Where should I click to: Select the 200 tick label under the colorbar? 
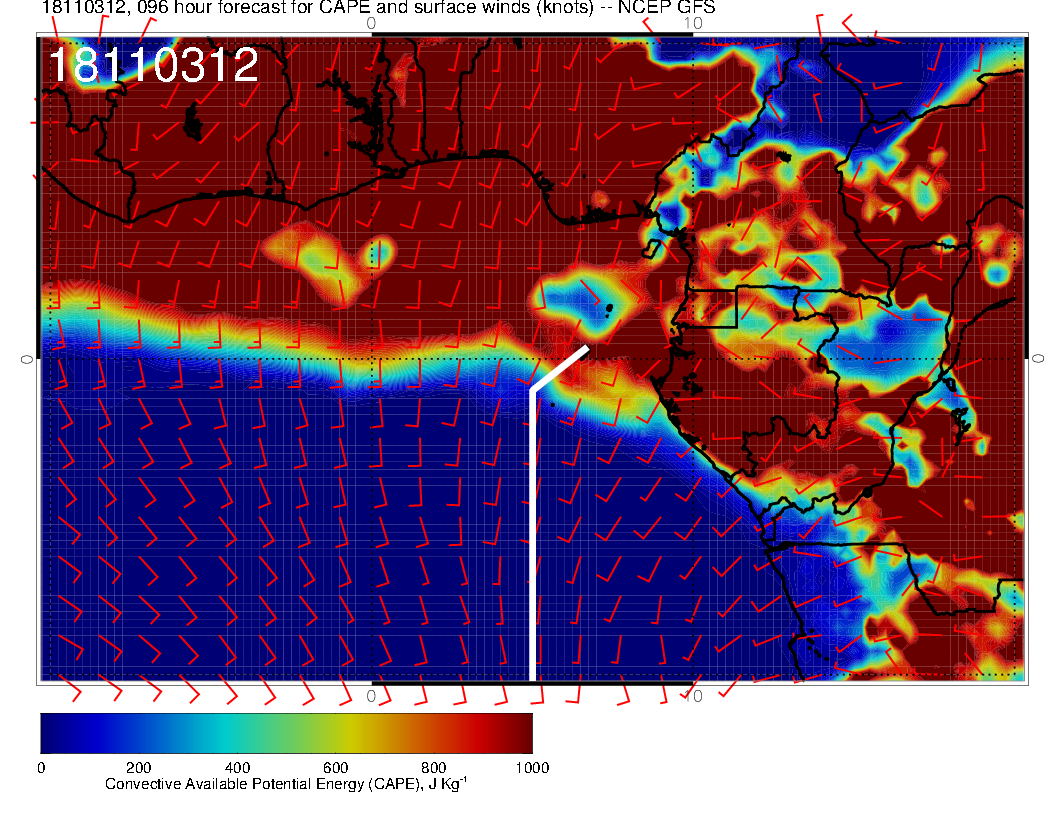(x=138, y=768)
